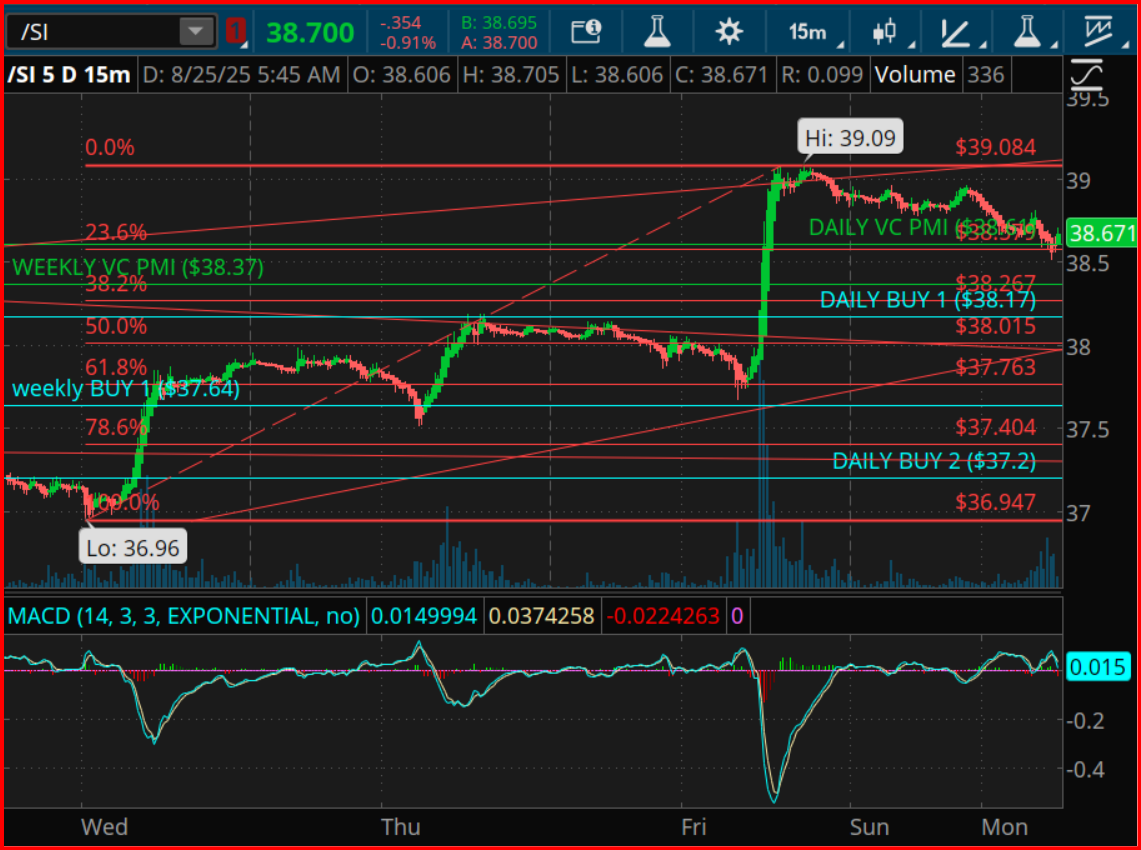Image resolution: width=1141 pixels, height=850 pixels.
Task: Click the MACD (14, 3, 3, EXPONENTIAL, no) label
Action: tap(183, 616)
